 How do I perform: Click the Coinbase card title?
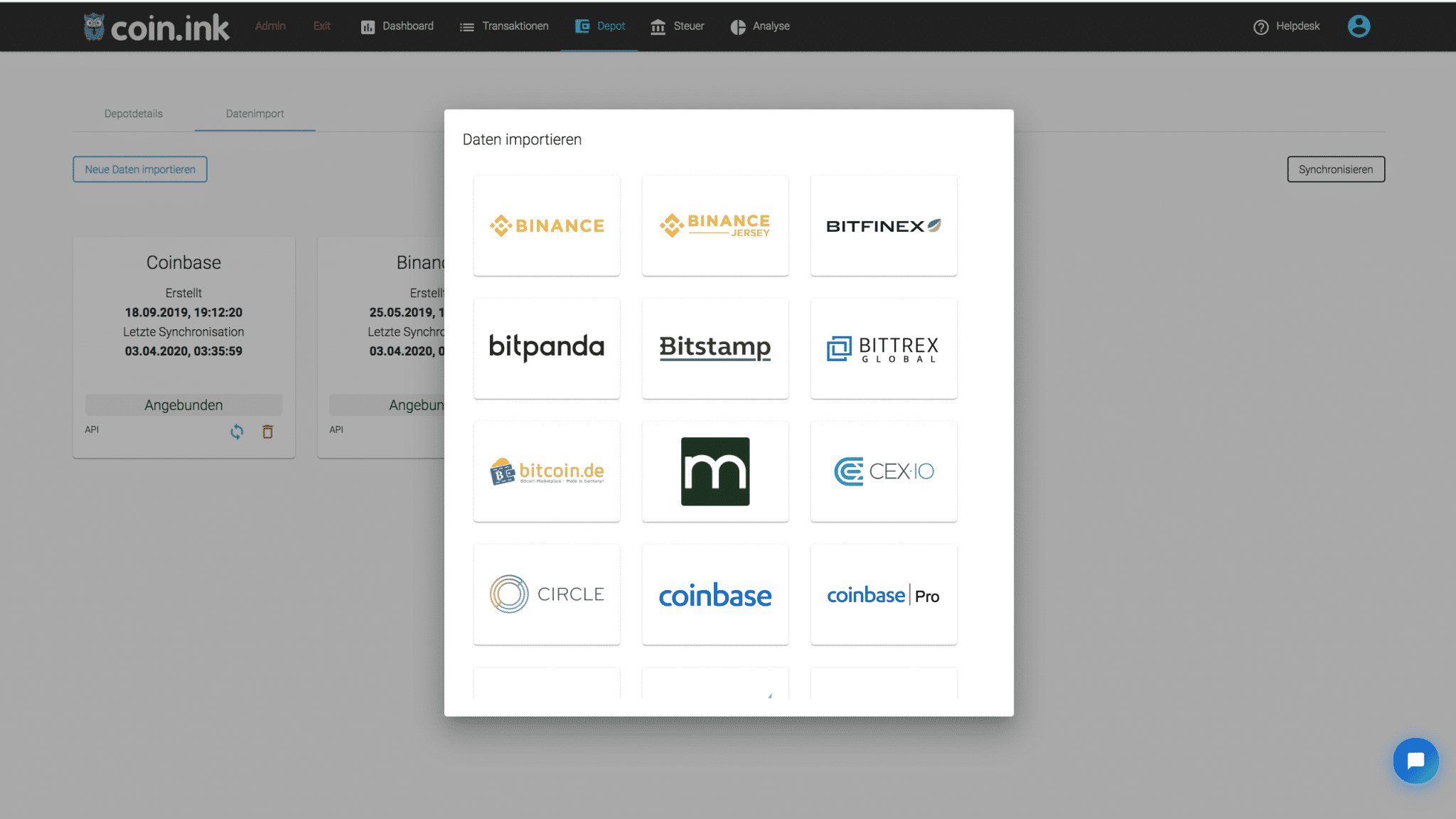(183, 262)
